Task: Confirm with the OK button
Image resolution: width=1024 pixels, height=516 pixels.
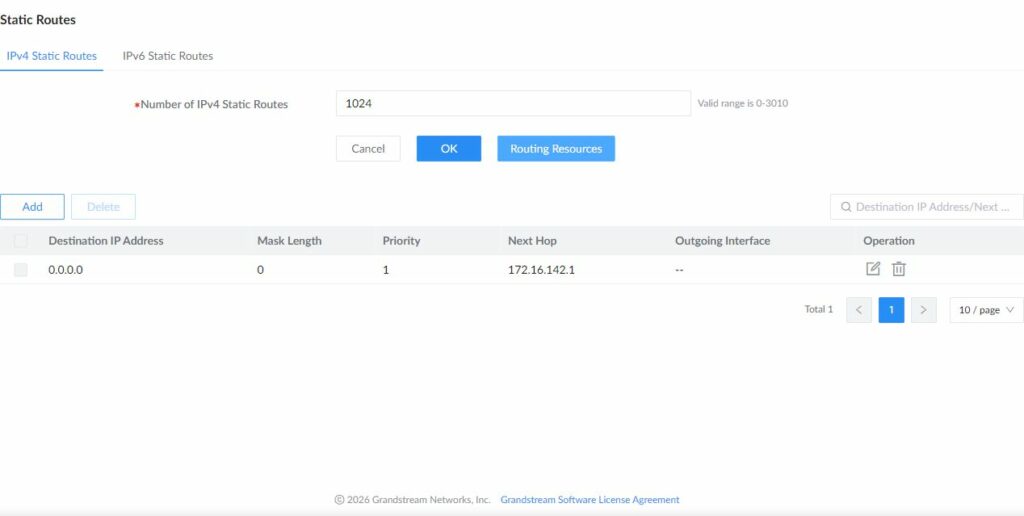Action: point(449,148)
